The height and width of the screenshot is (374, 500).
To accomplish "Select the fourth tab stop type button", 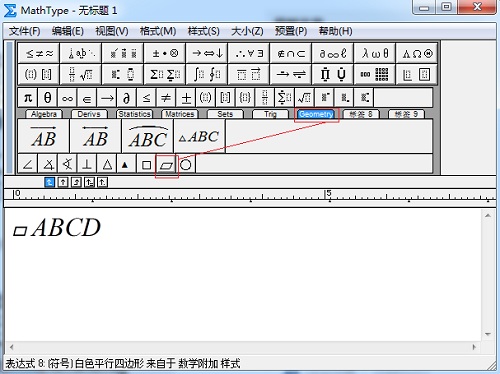I will tap(89, 182).
